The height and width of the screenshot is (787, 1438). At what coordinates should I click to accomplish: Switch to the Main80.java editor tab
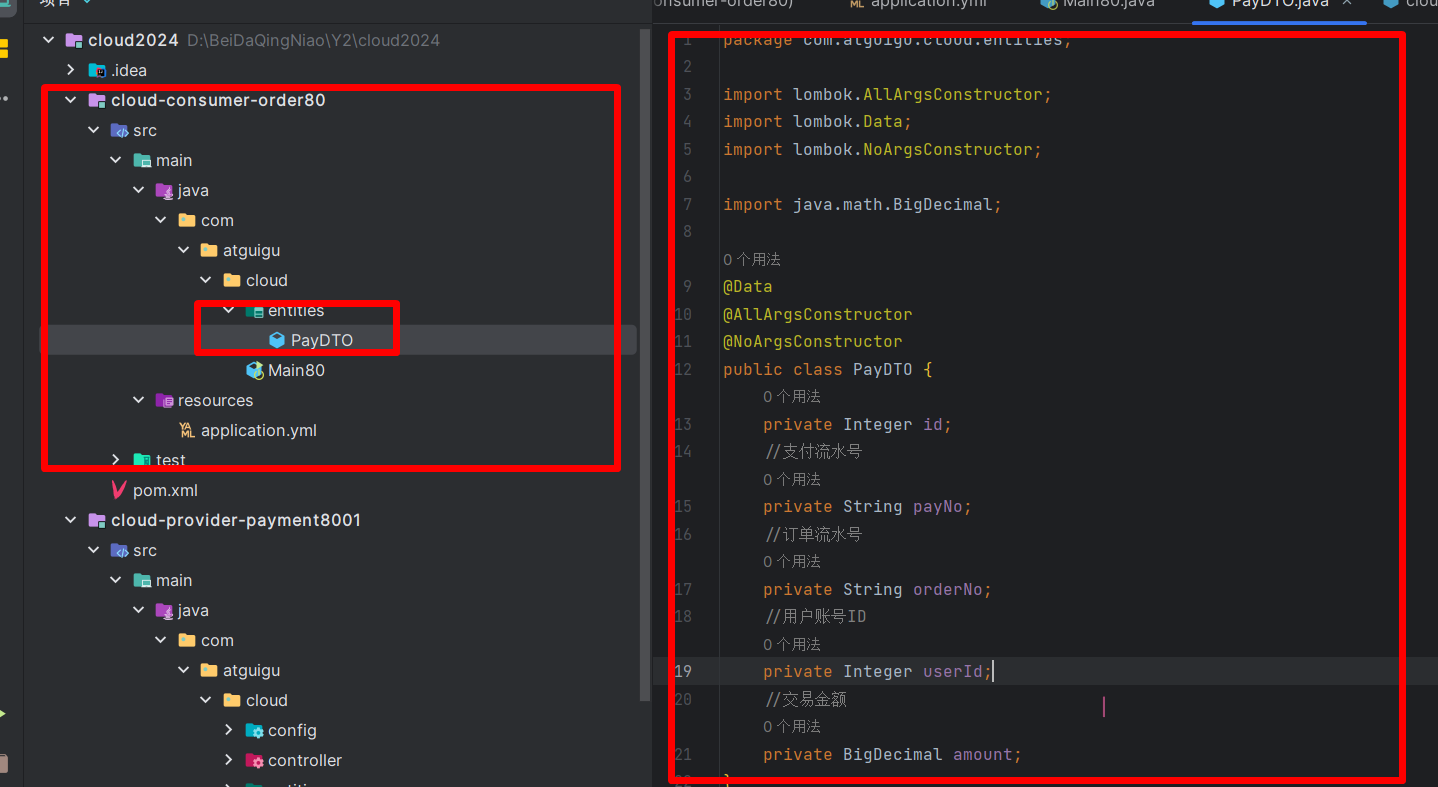[x=1097, y=4]
